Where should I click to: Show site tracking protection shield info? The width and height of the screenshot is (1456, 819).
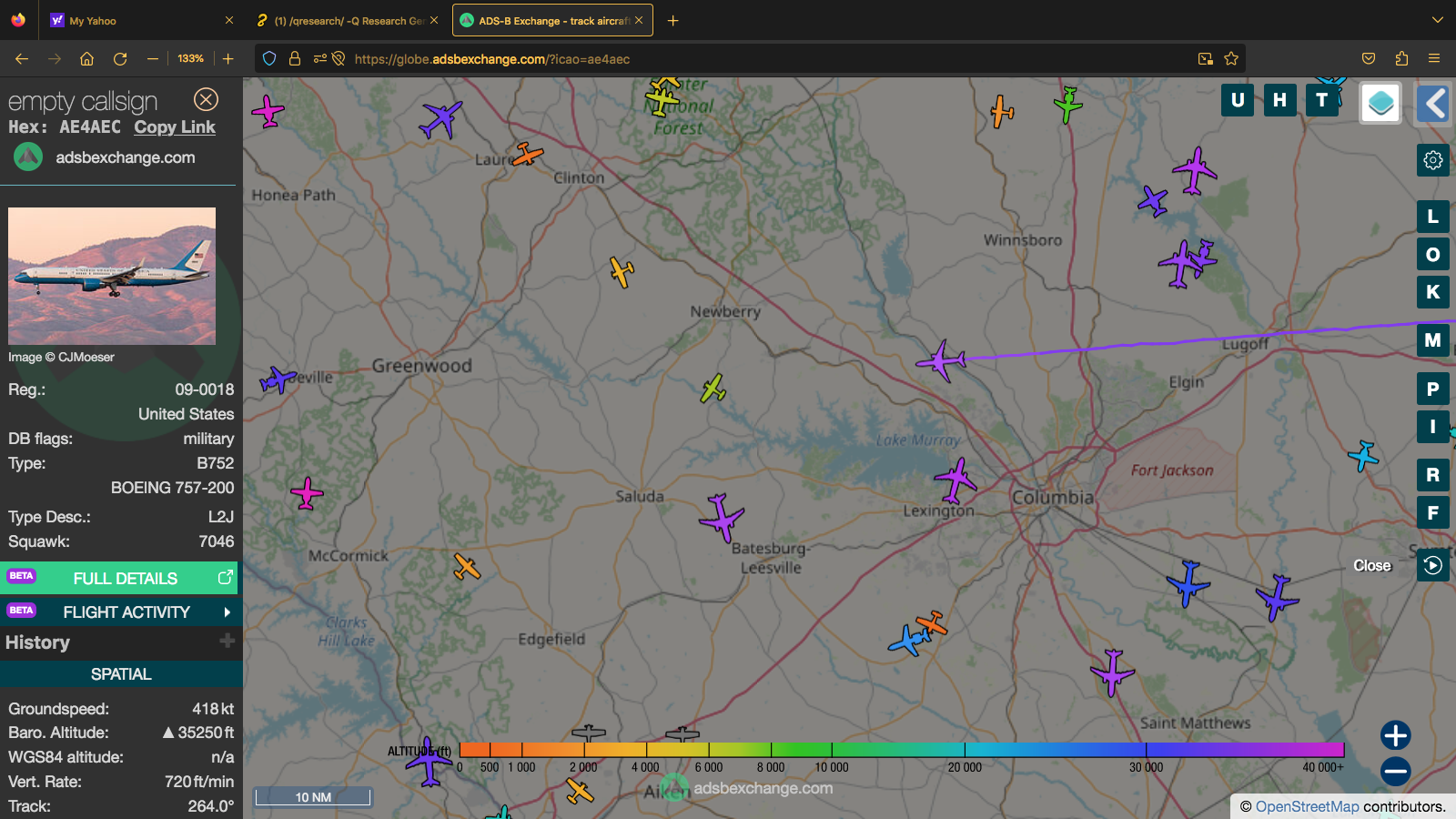click(x=269, y=58)
